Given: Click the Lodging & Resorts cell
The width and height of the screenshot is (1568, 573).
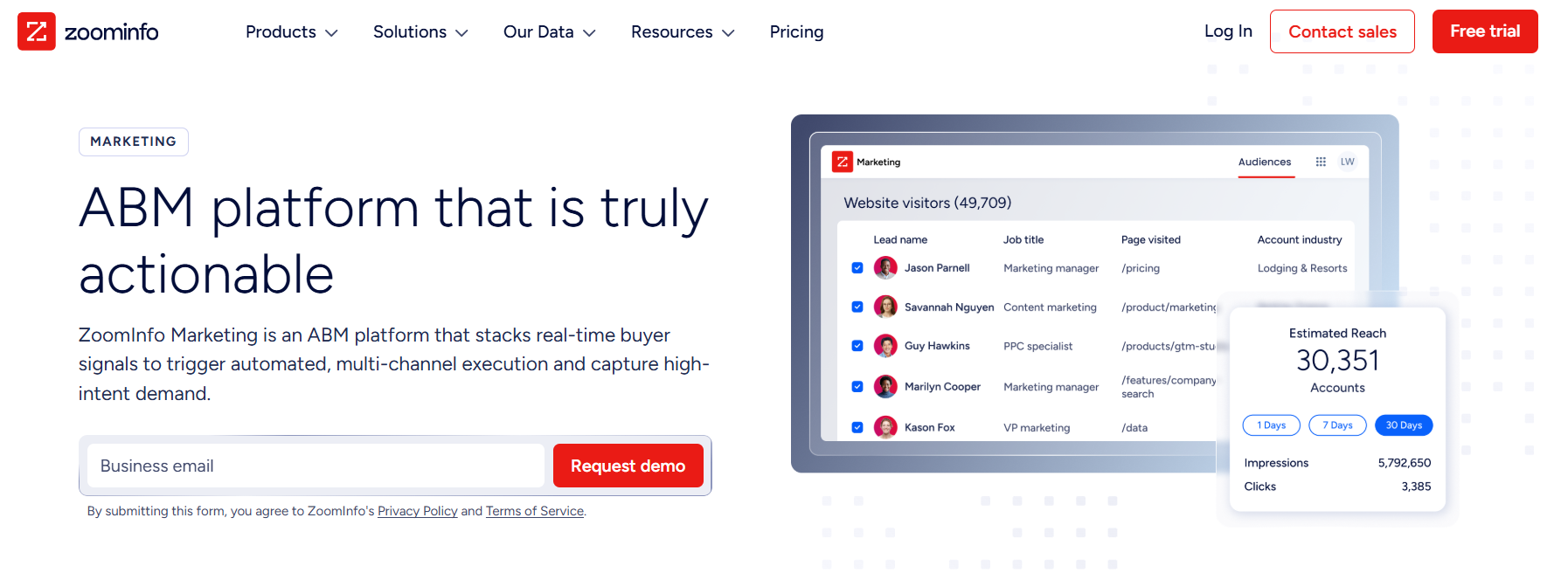Looking at the screenshot, I should (1302, 268).
